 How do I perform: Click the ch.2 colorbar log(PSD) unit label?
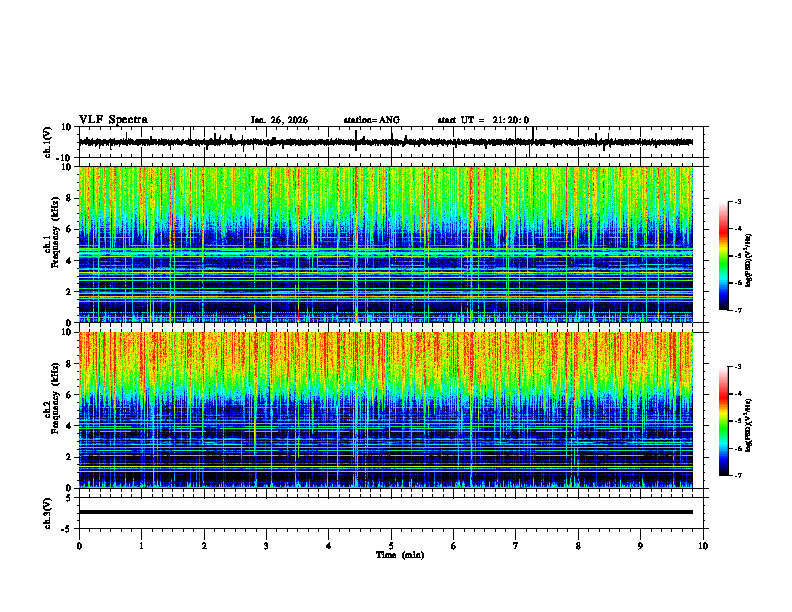coord(748,425)
